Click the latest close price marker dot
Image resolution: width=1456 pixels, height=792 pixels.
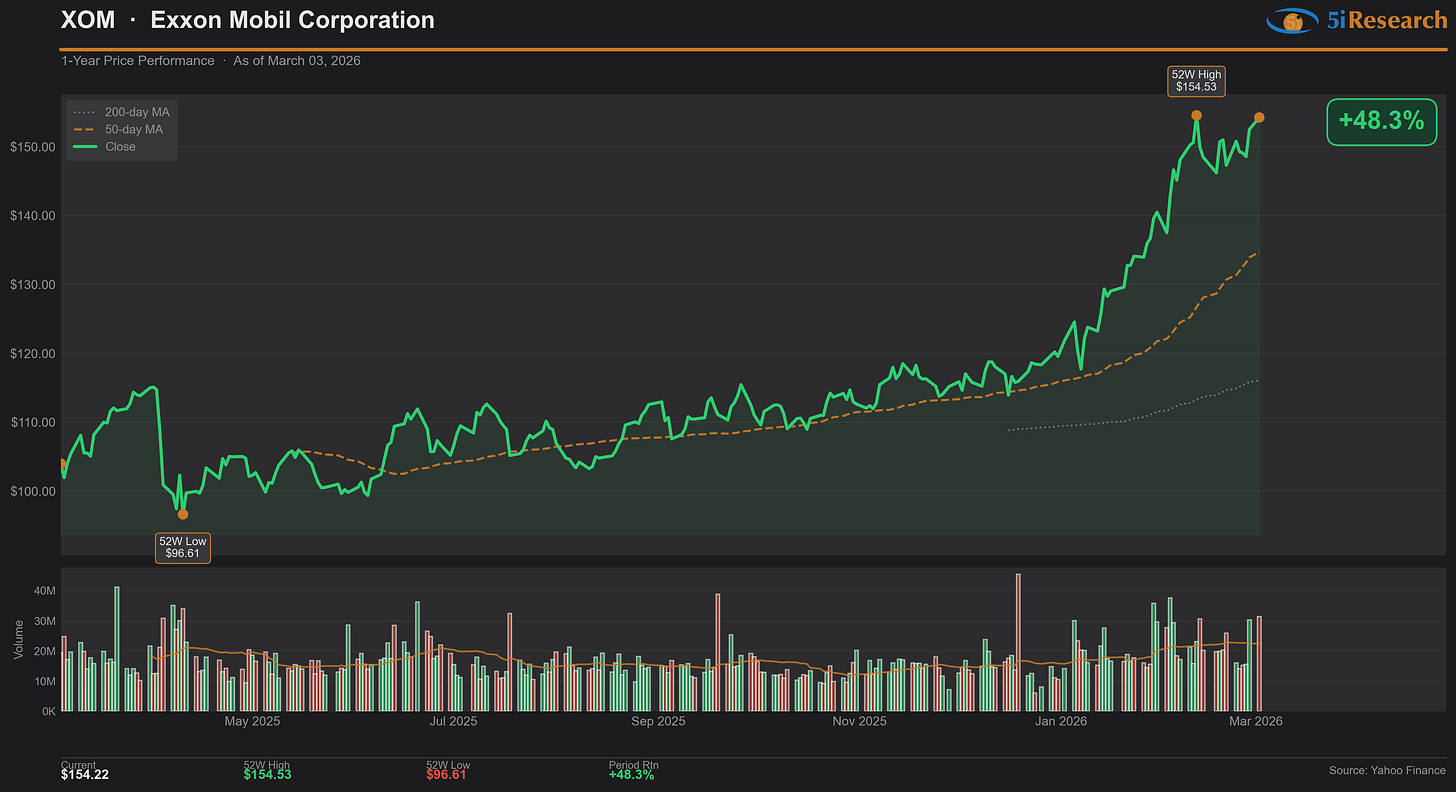coord(1259,118)
